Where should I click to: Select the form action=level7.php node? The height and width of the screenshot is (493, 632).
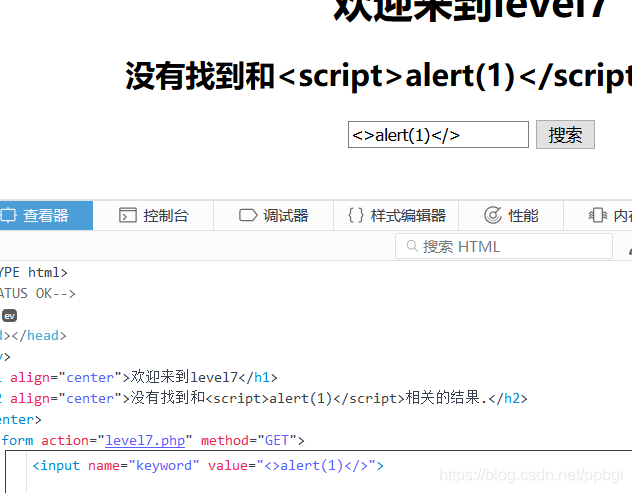(152, 440)
